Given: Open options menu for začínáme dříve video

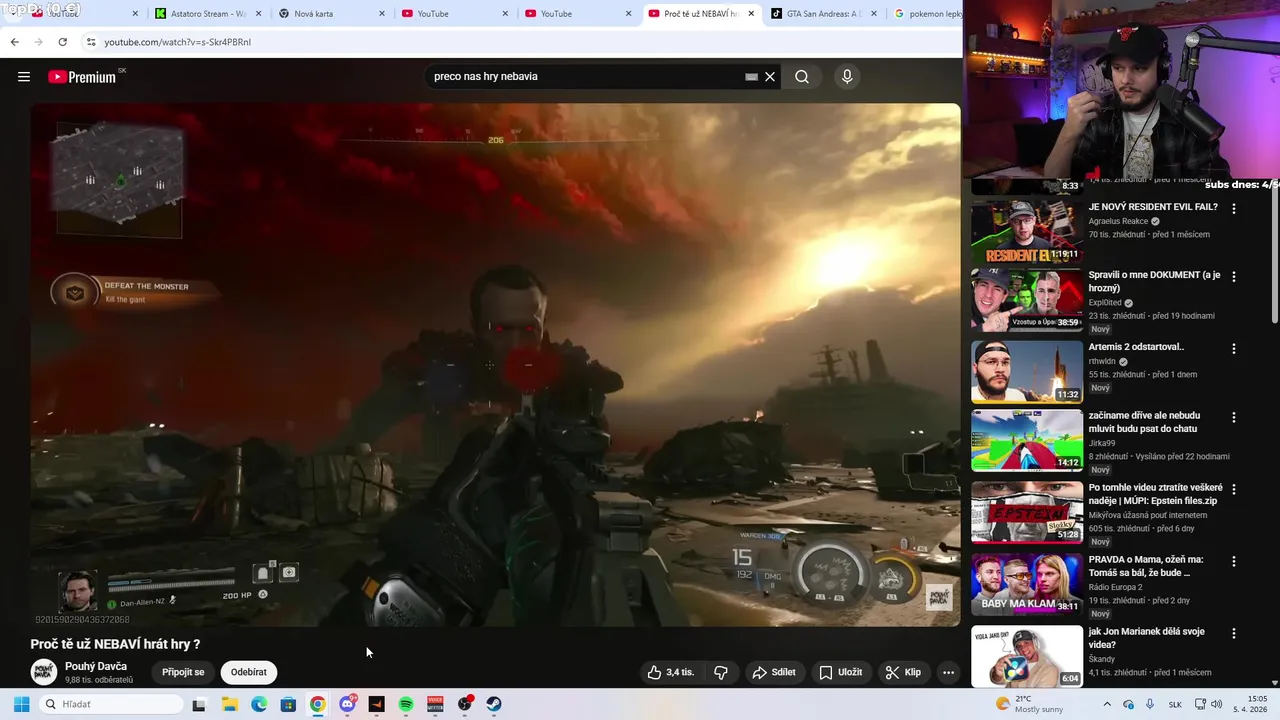Looking at the screenshot, I should (x=1234, y=417).
